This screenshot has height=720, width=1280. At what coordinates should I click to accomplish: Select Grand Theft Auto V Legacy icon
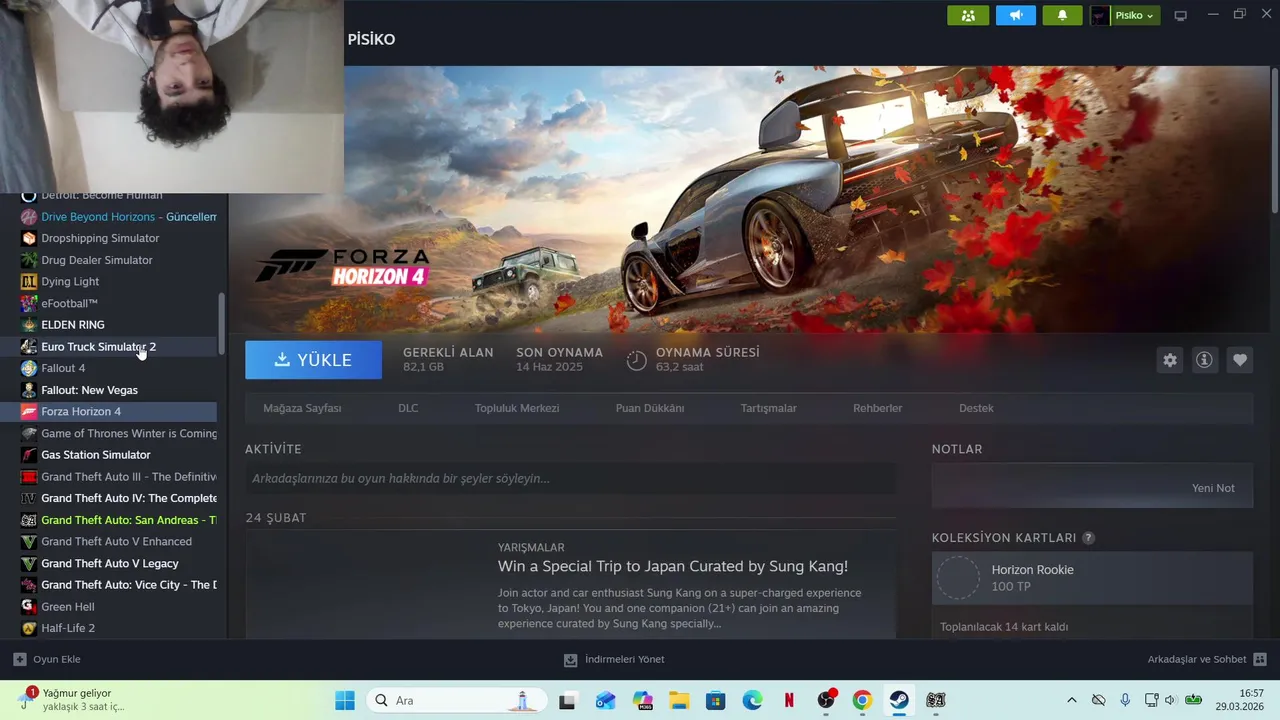pos(29,563)
